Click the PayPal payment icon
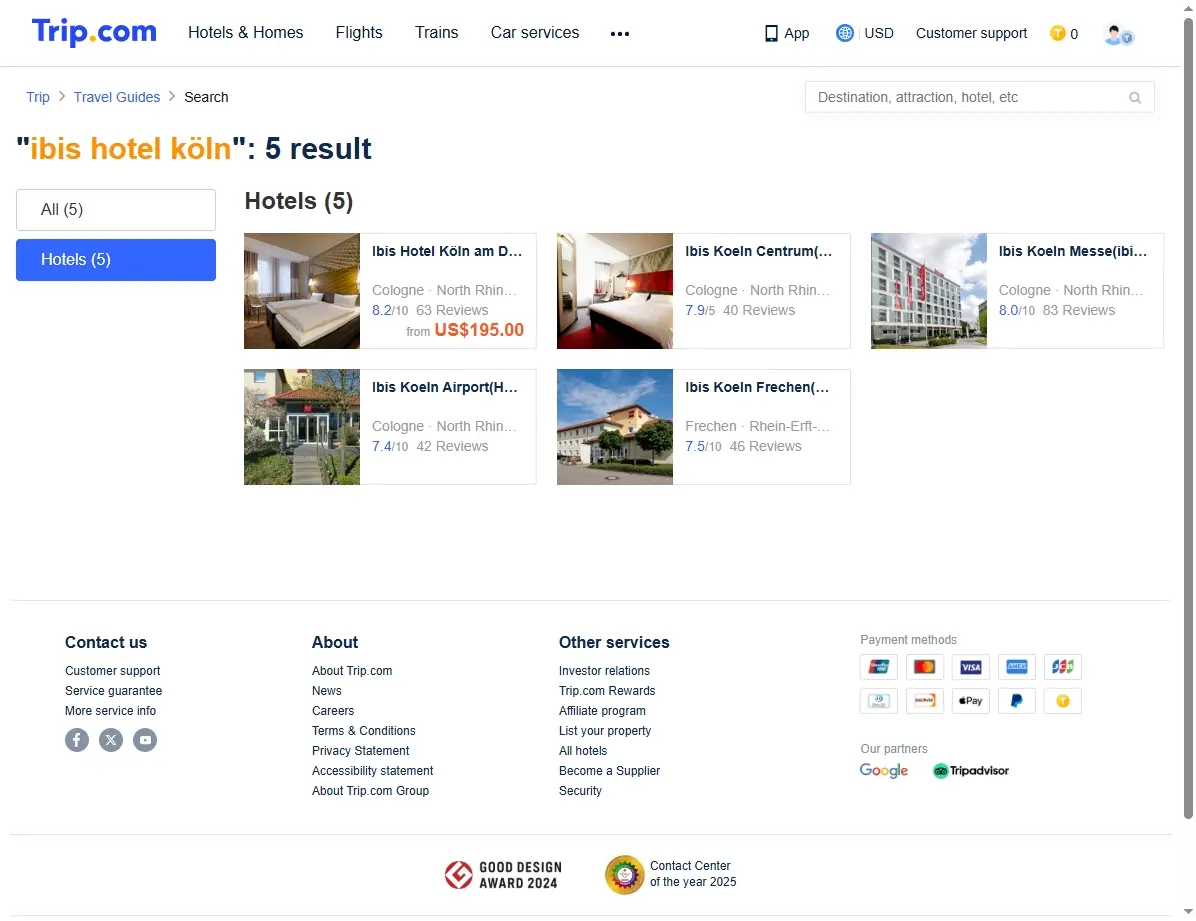The height and width of the screenshot is (921, 1196). pyautogui.click(x=1017, y=700)
